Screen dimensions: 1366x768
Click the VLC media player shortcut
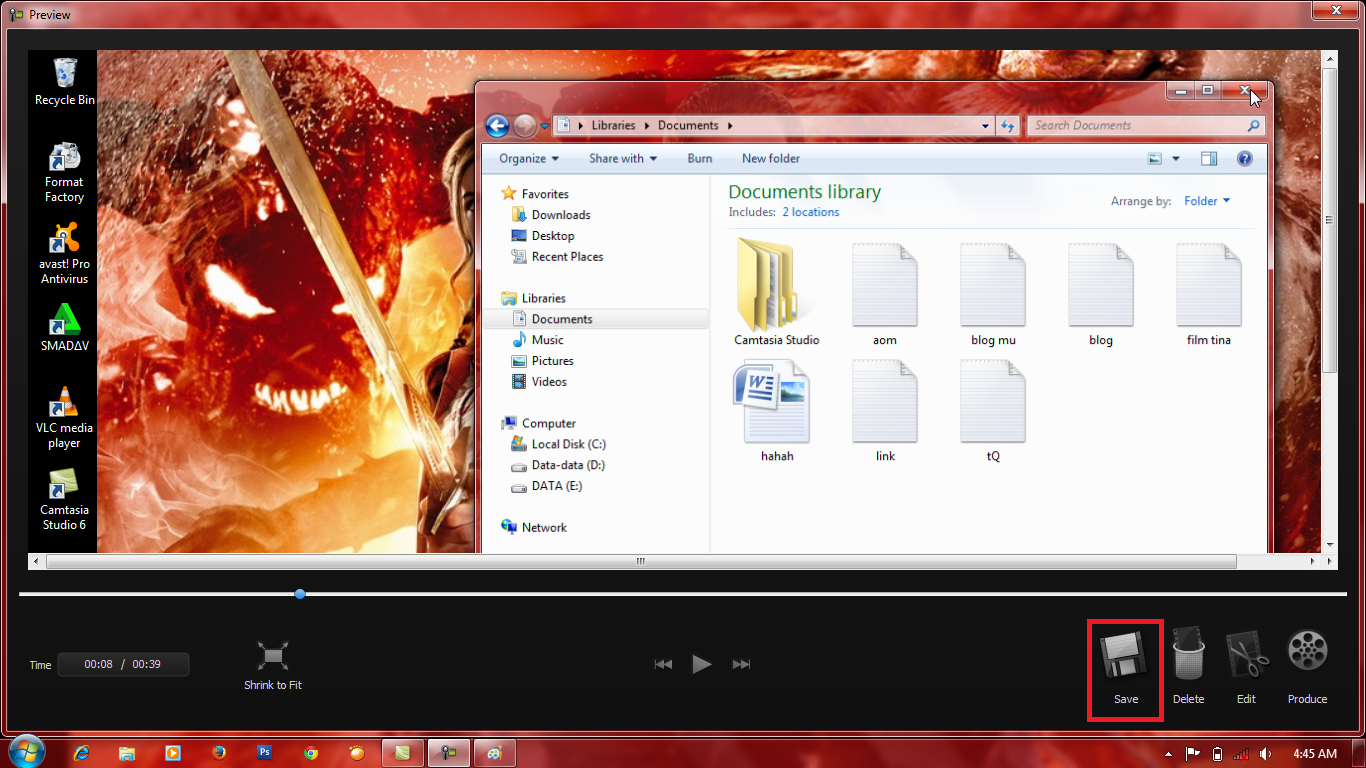click(x=64, y=418)
